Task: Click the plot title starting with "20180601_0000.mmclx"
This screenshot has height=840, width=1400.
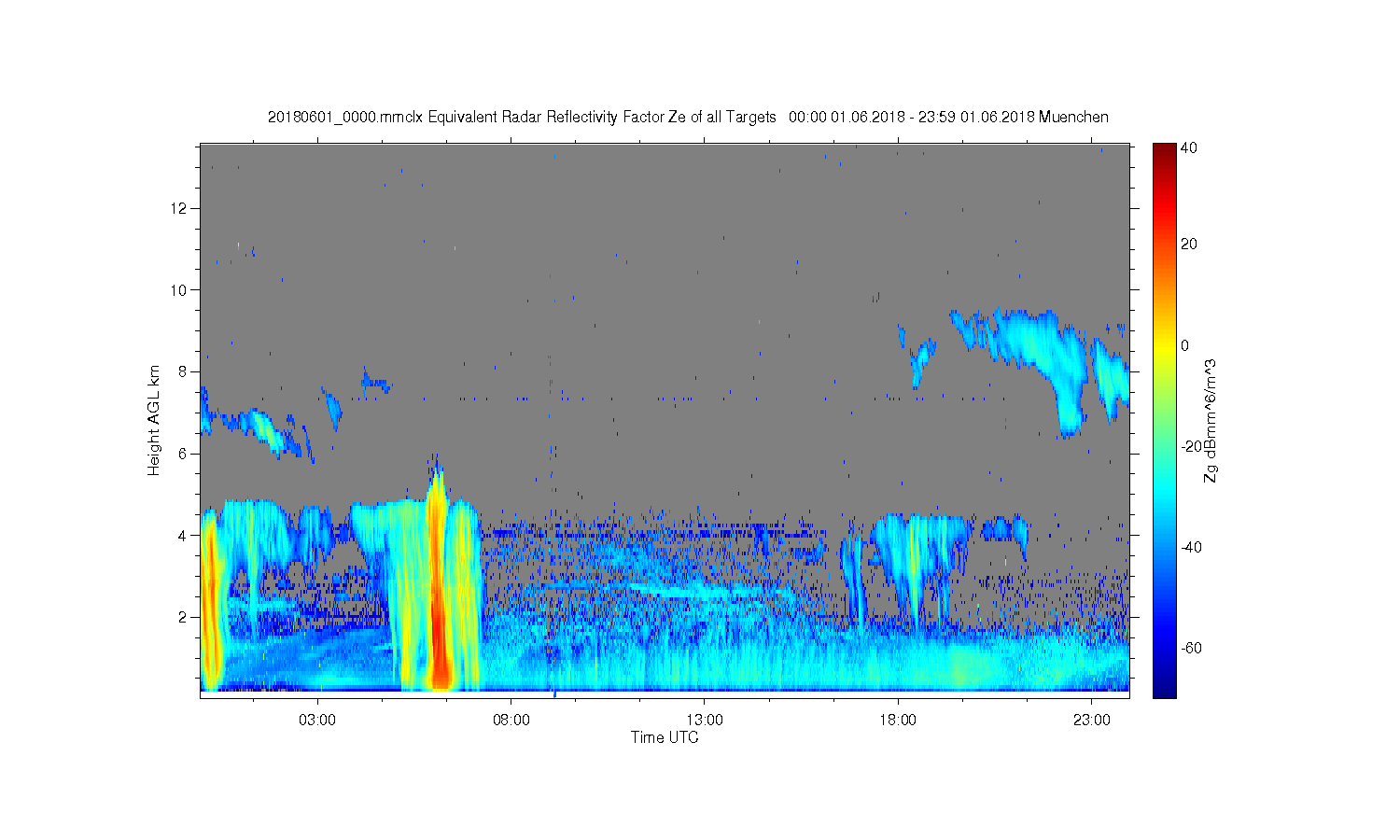Action: 688,118
